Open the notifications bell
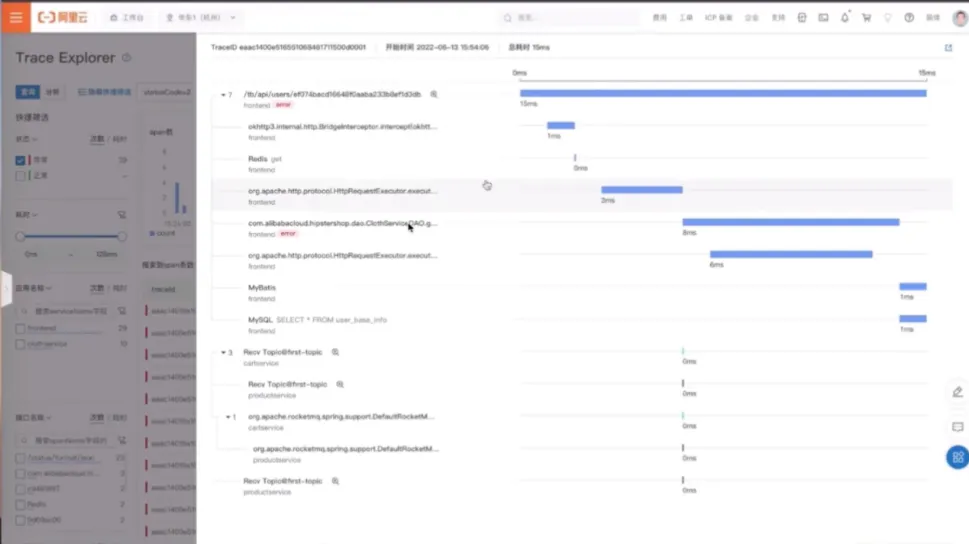 [845, 18]
